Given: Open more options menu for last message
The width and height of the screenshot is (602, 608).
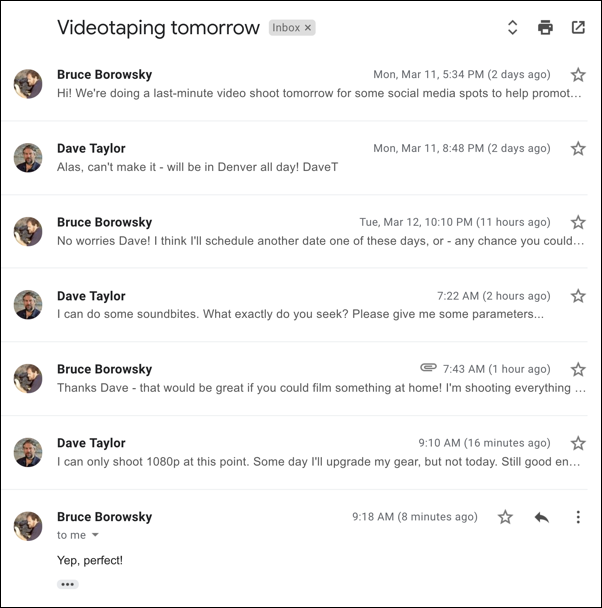Looking at the screenshot, I should [578, 517].
